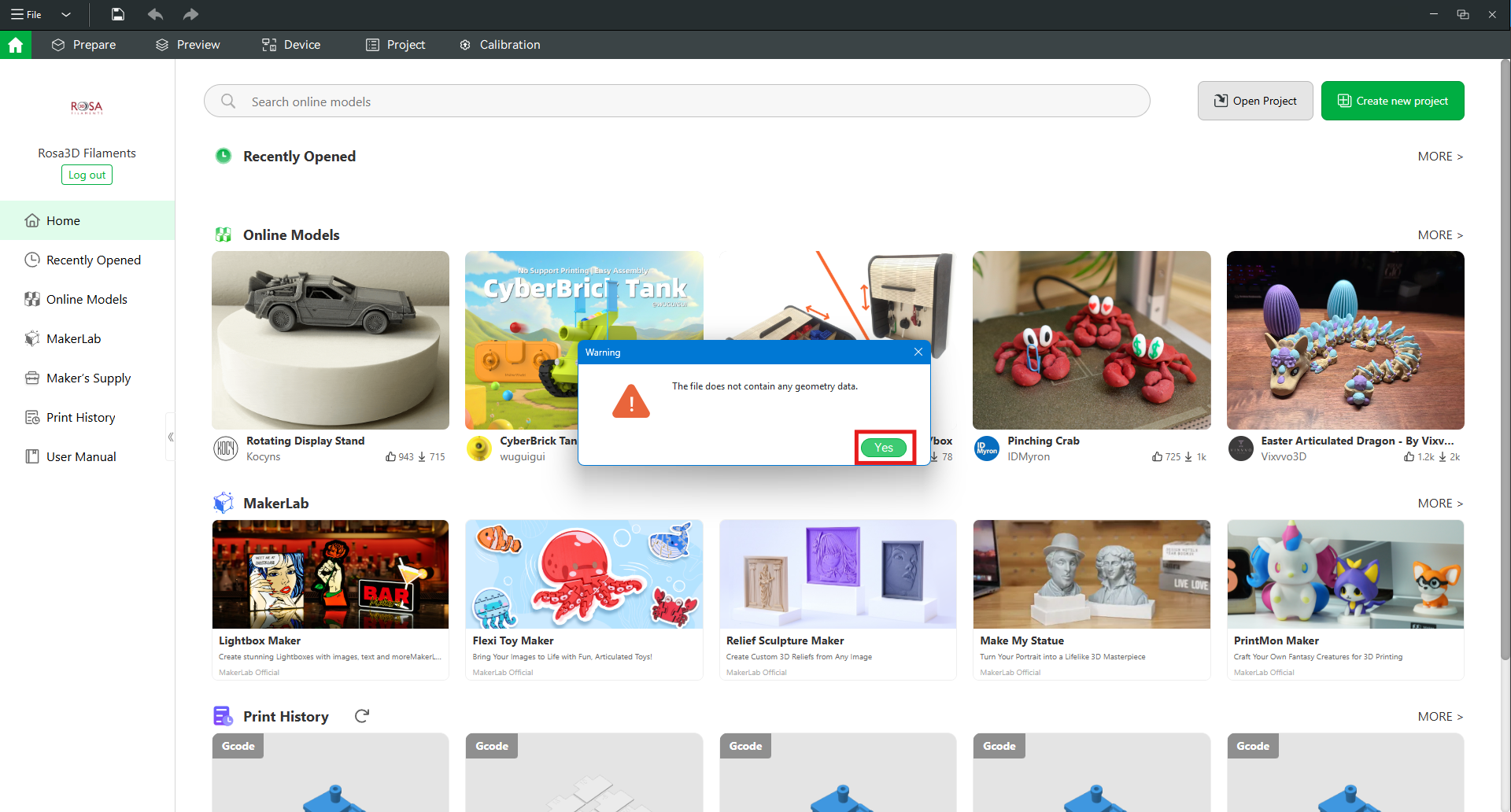The image size is (1511, 812).
Task: Click the MakerLab sidebar icon
Action: point(32,338)
